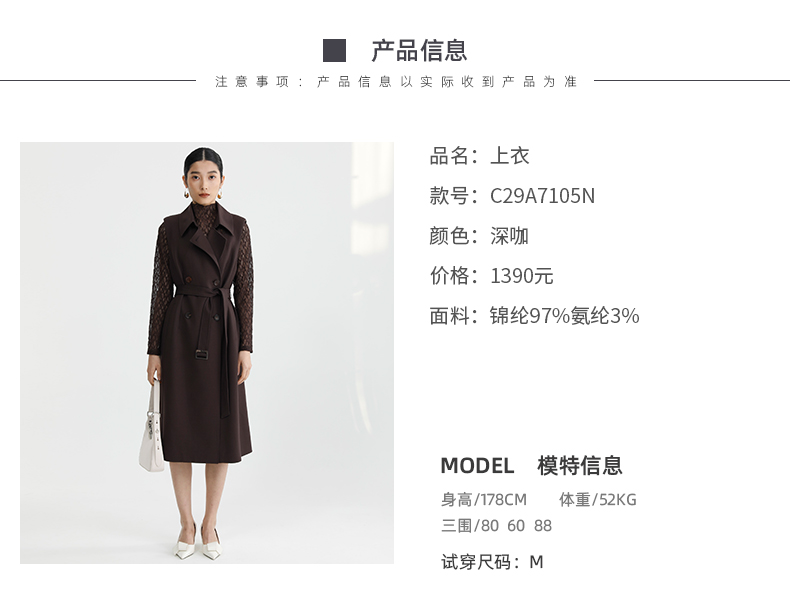
Task: Click the 品名 上衣 line
Action: (479, 156)
